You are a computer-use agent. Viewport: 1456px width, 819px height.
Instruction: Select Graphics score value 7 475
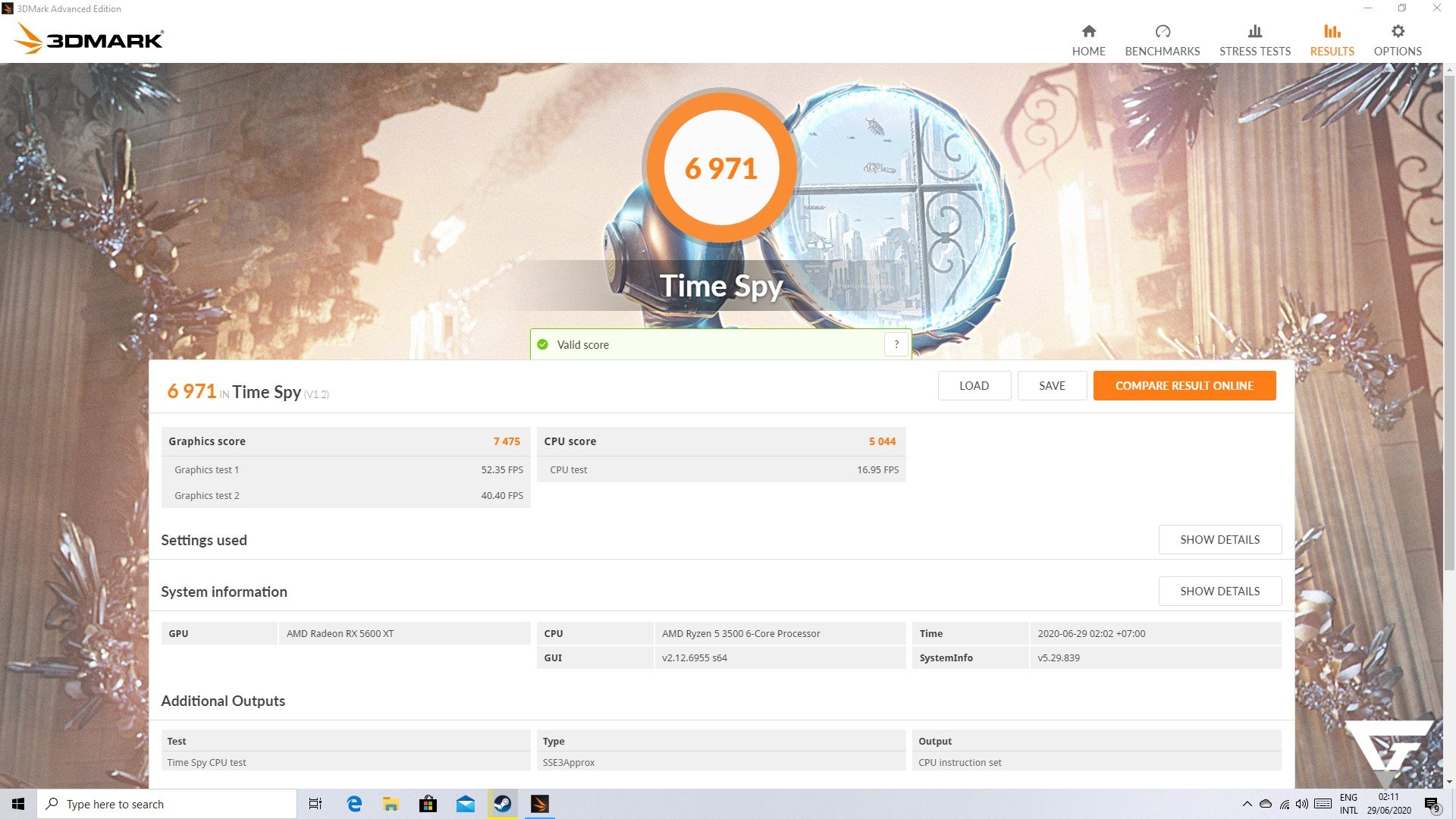click(507, 441)
